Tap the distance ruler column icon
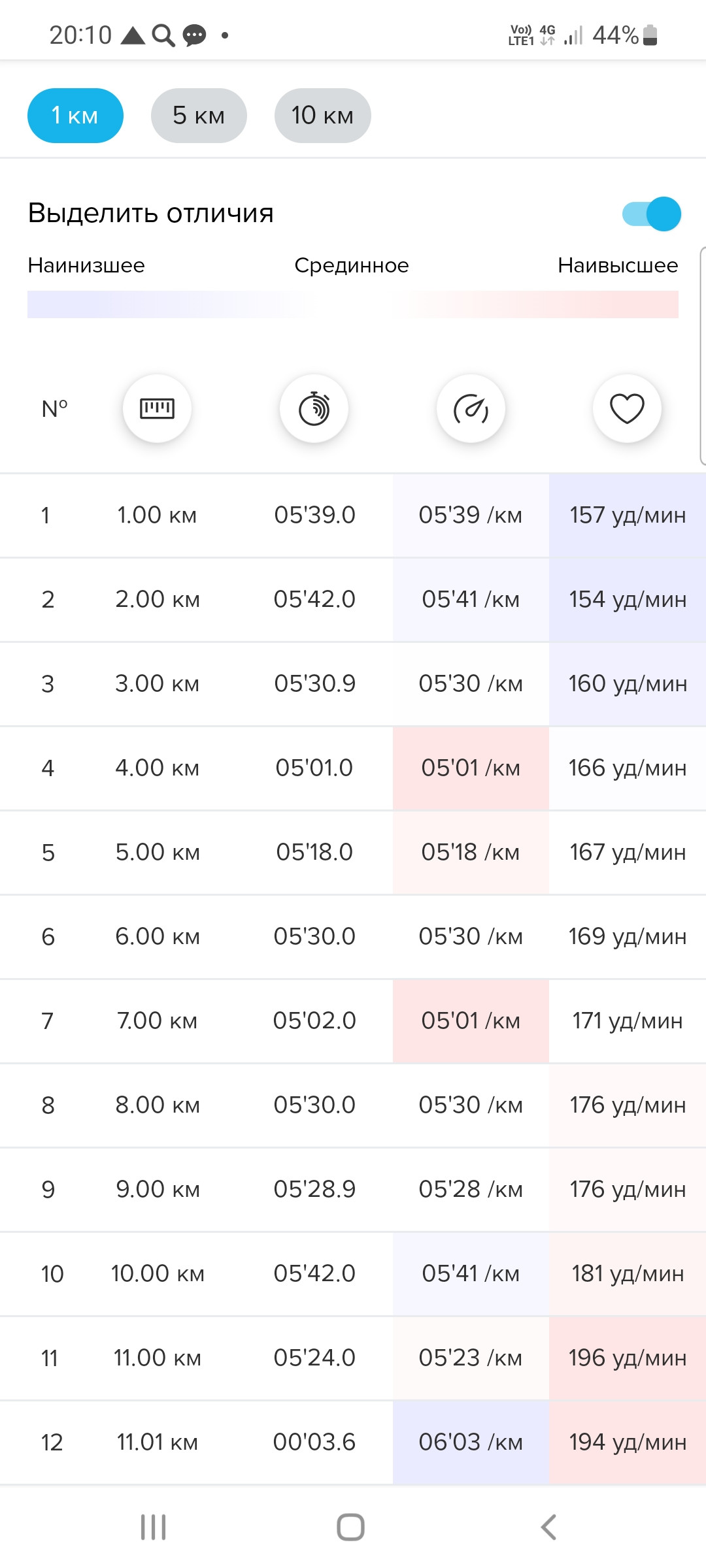706x1568 pixels. coord(157,409)
